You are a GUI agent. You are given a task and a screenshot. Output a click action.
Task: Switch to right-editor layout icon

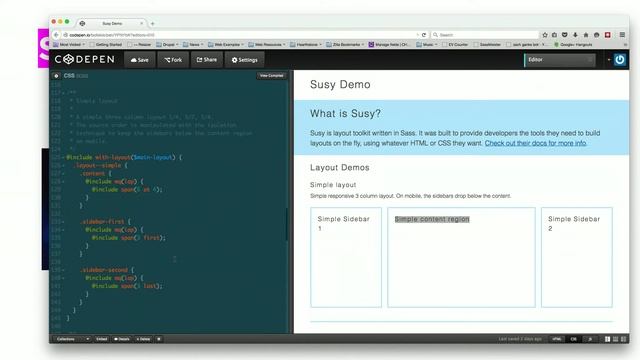[x=623, y=339]
